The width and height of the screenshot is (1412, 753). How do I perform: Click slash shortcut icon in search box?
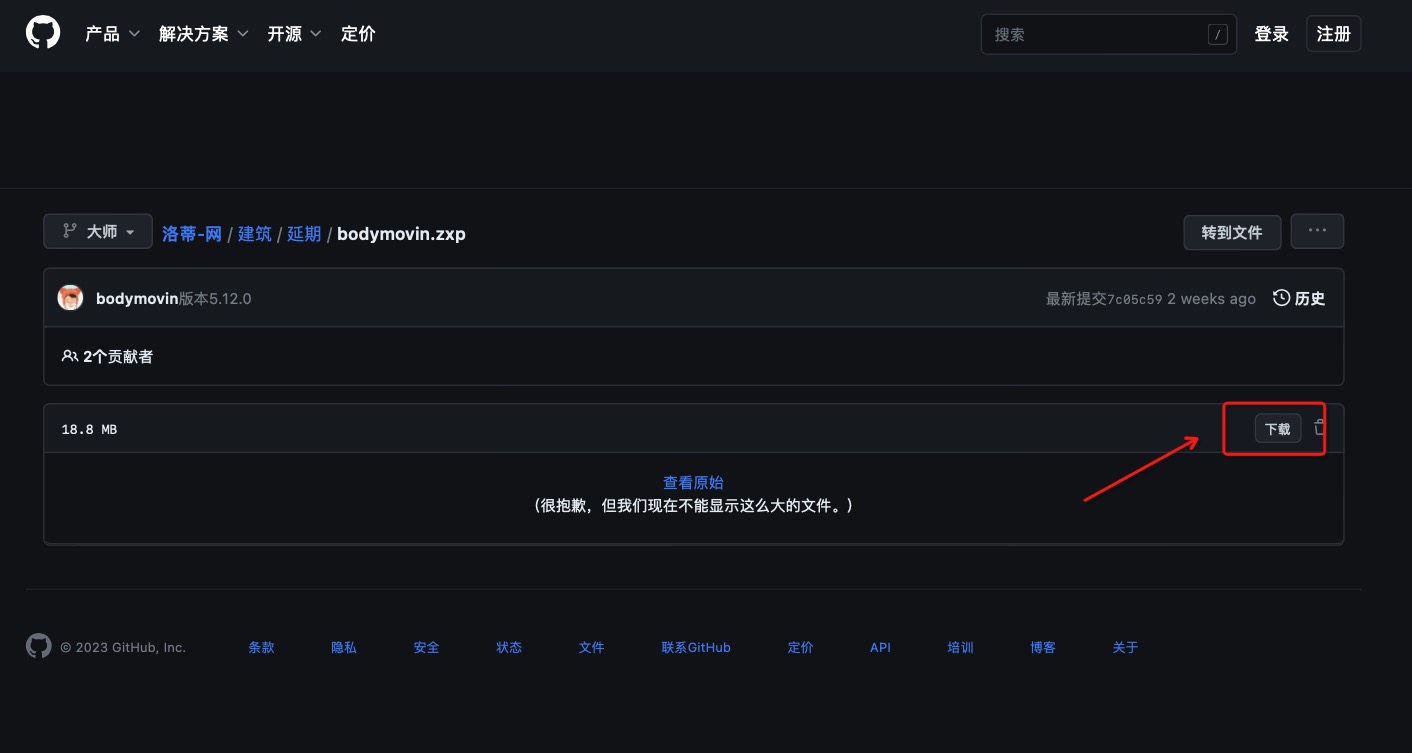coord(1217,35)
